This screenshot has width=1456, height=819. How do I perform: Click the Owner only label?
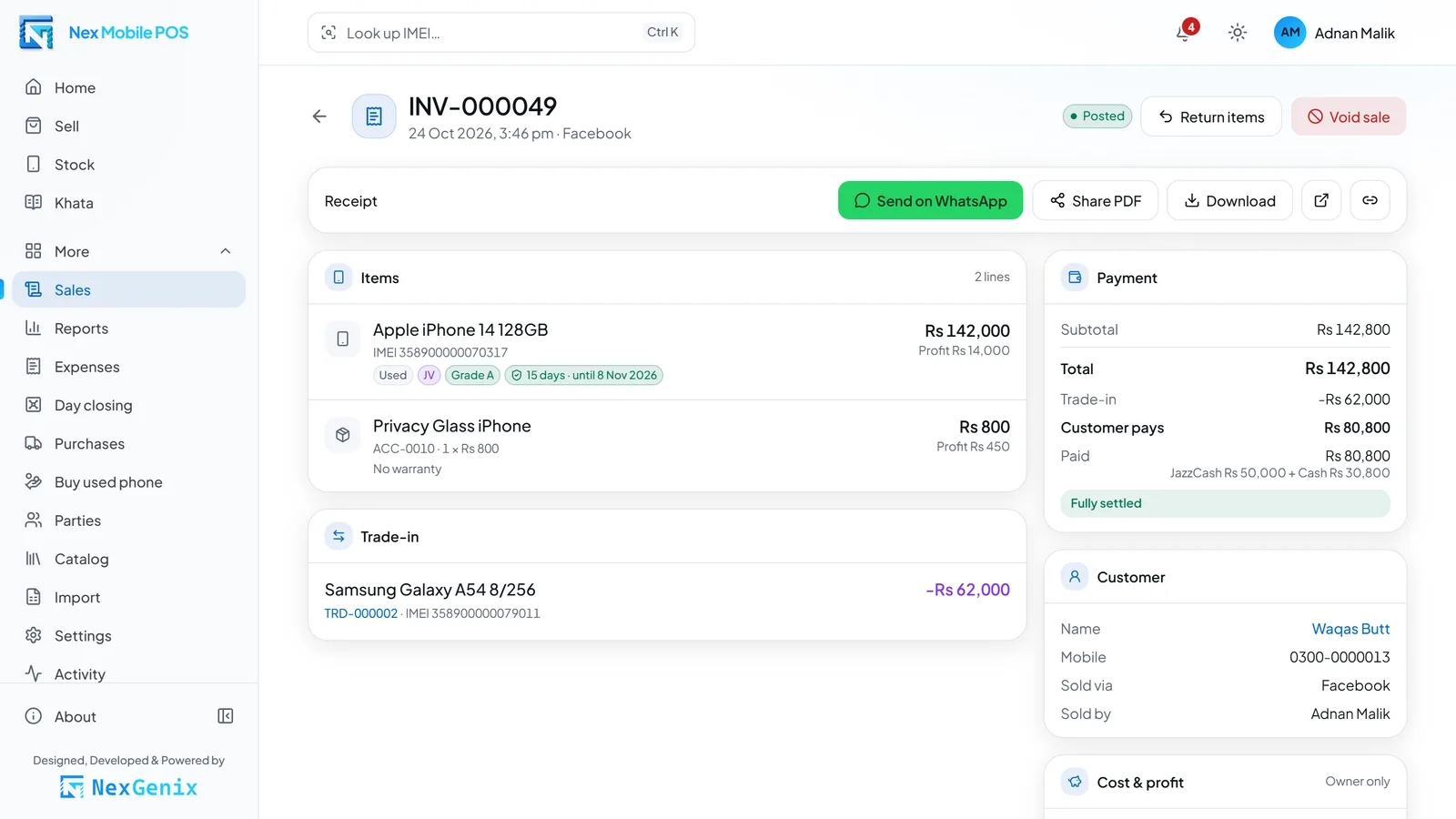[x=1357, y=782]
